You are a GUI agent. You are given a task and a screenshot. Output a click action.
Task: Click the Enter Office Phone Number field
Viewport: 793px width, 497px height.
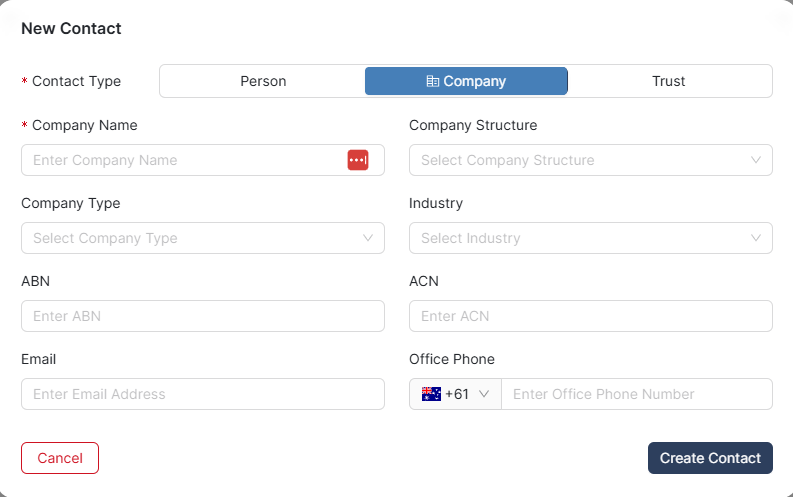[637, 394]
